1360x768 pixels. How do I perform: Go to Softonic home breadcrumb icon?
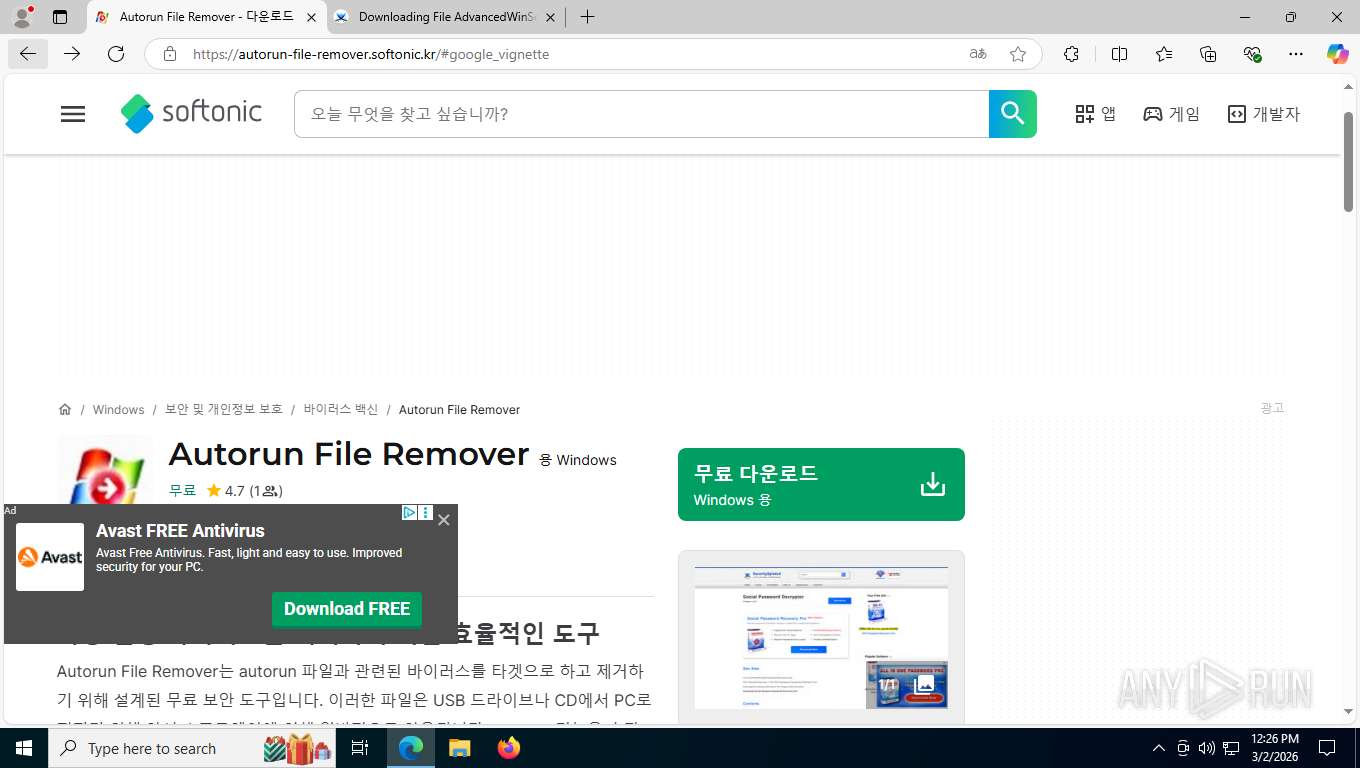(65, 409)
